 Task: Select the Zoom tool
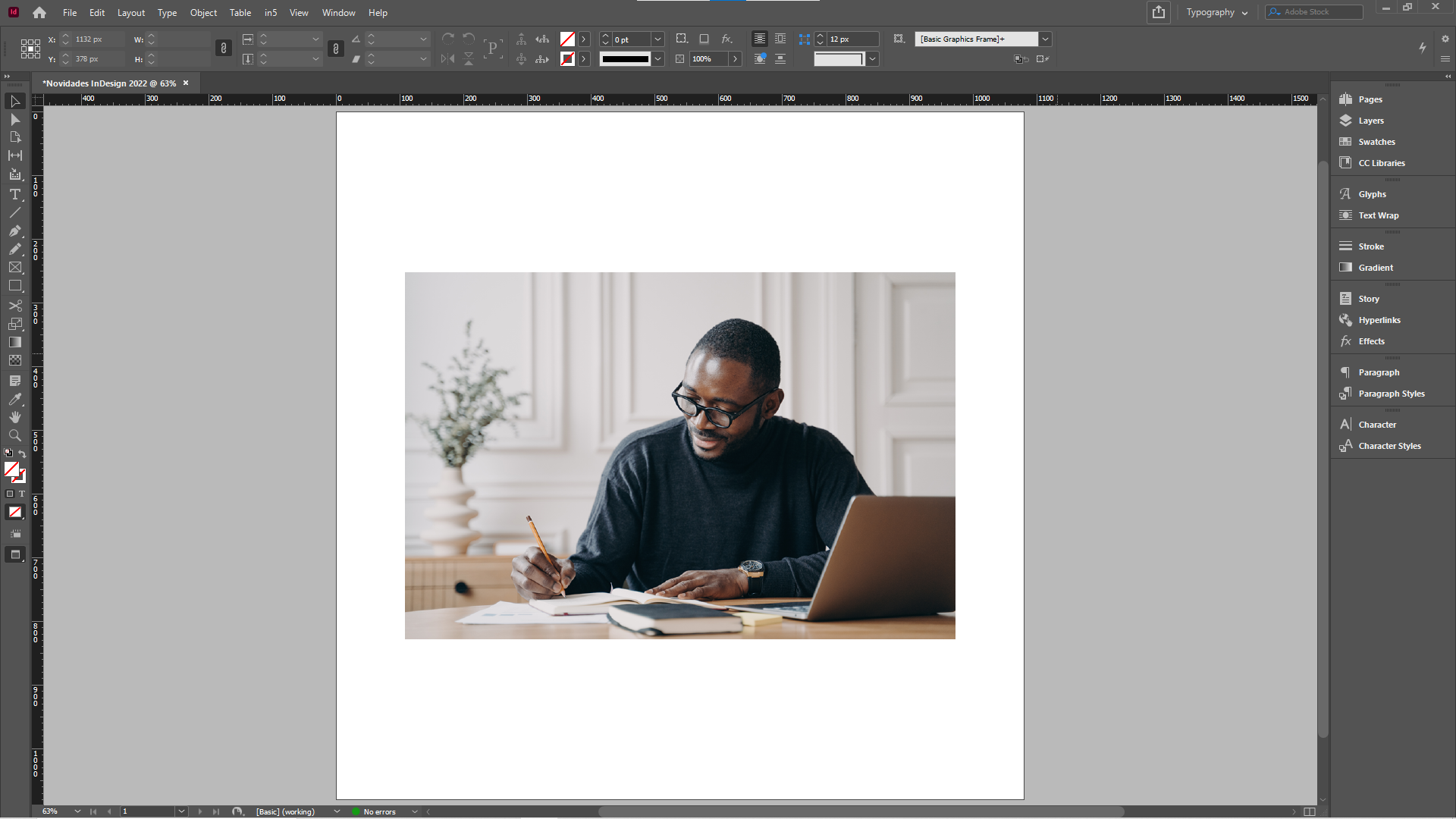pos(14,435)
